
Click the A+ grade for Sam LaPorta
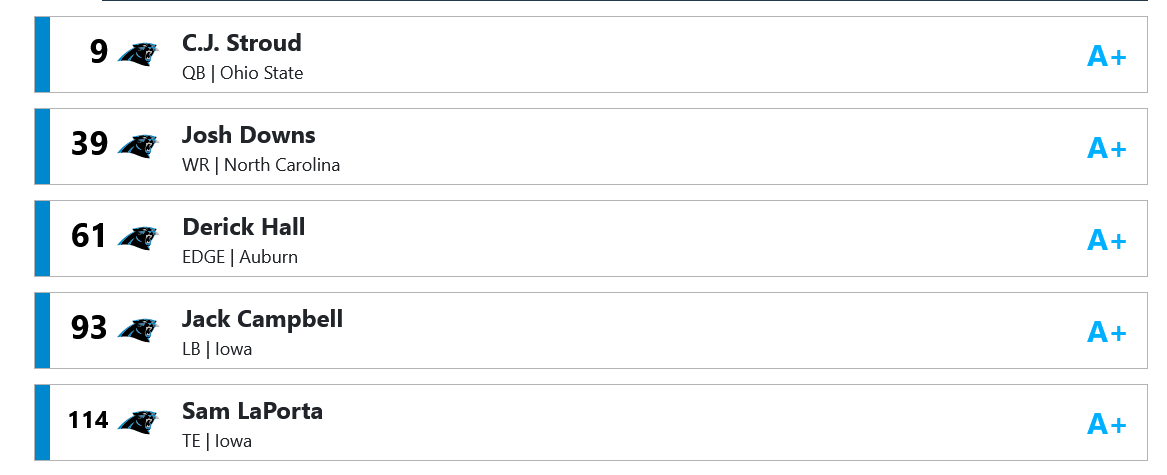[x=1107, y=425]
